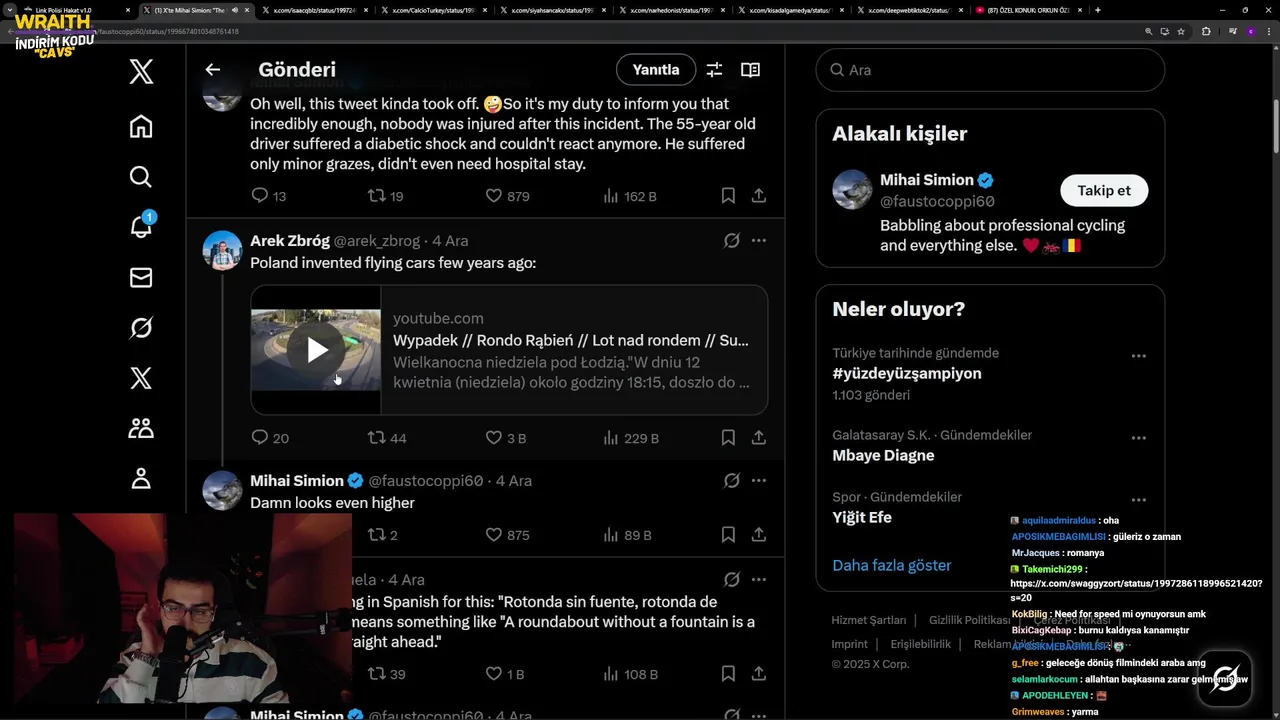Share the tweet with 162 B views
Image resolution: width=1280 pixels, height=720 pixels.
[759, 196]
